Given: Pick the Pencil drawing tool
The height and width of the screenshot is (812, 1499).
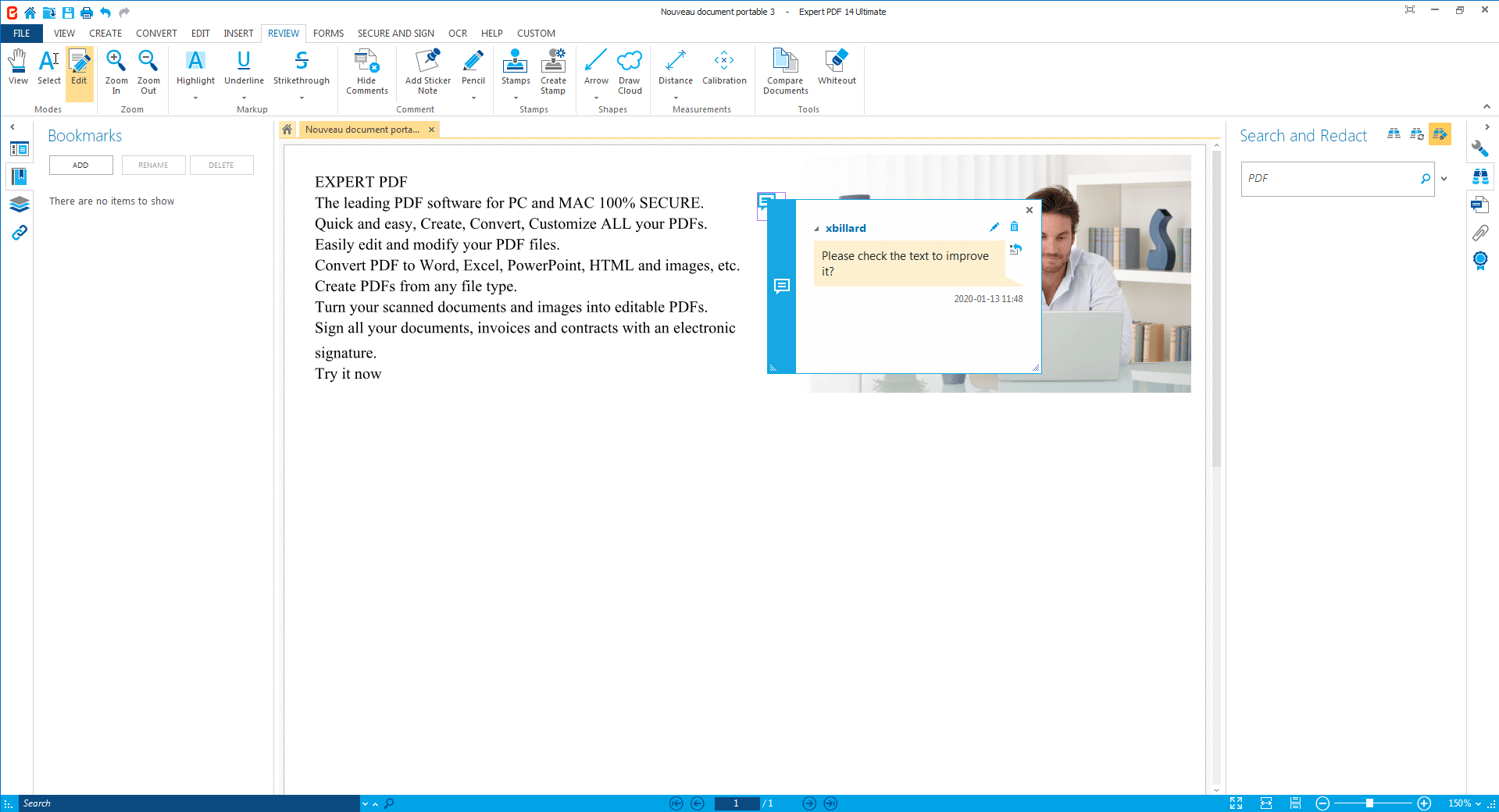Looking at the screenshot, I should coord(473,67).
